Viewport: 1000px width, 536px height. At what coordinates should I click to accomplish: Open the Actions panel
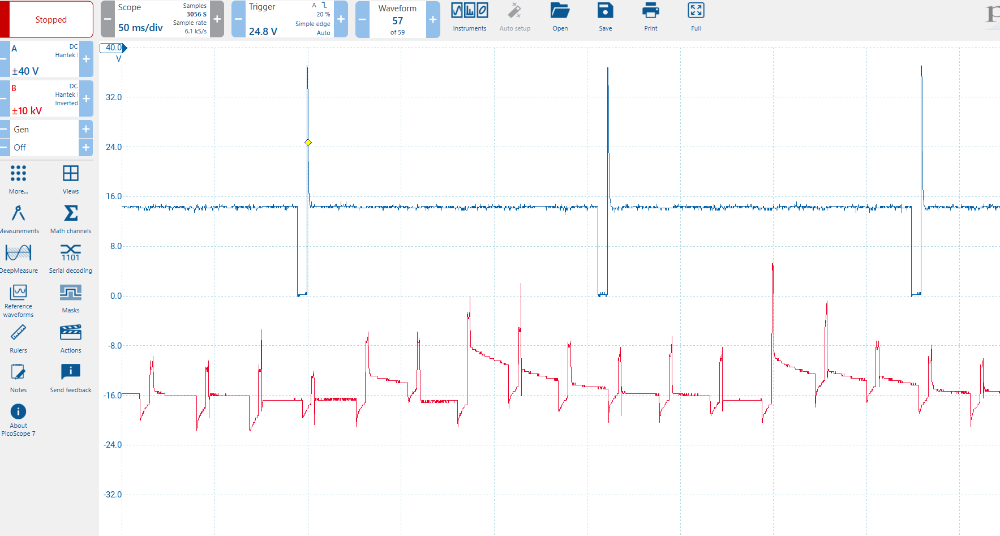(x=71, y=337)
